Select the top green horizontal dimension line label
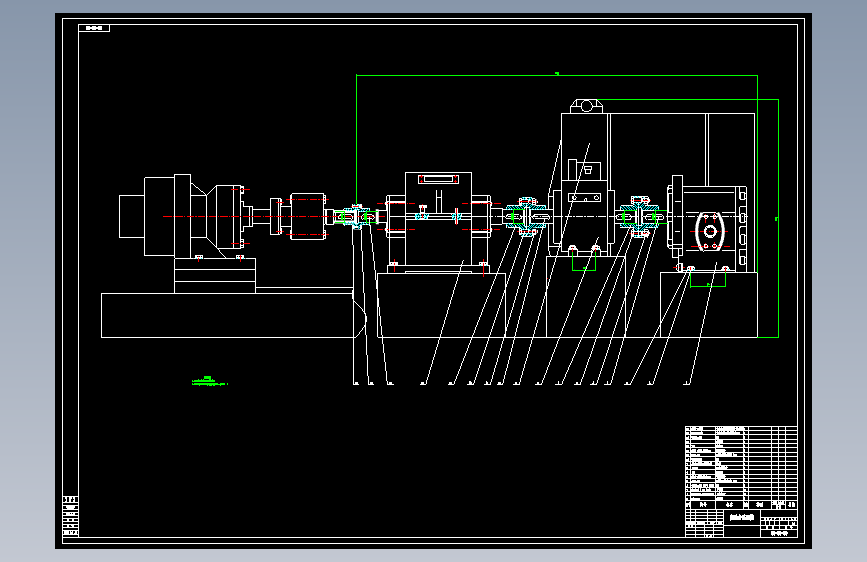Viewport: 867px width, 562px height. (557, 73)
